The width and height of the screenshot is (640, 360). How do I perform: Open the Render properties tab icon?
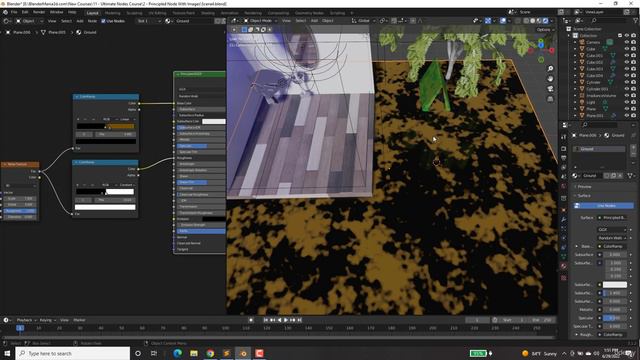click(x=564, y=148)
